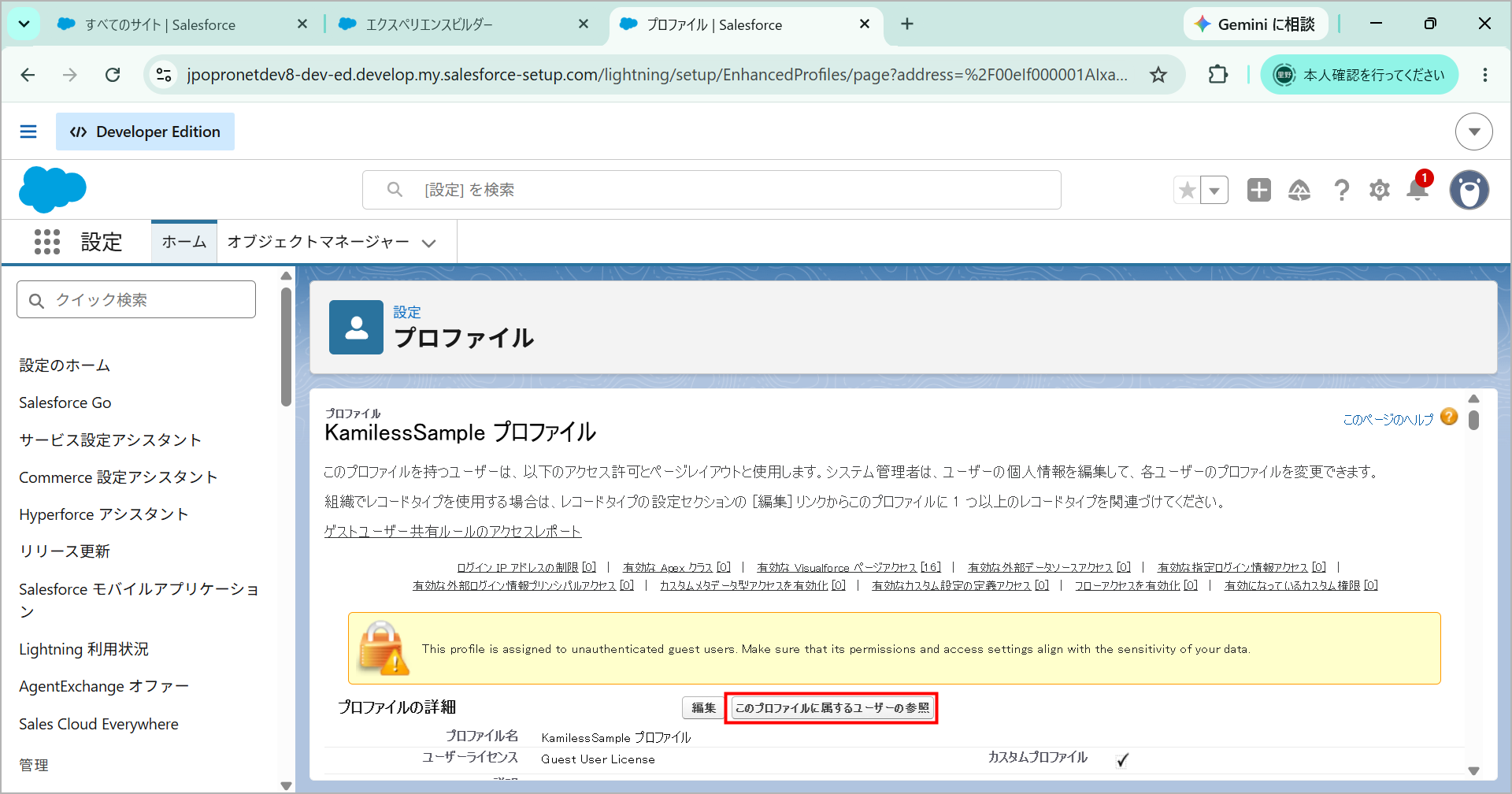
Task: Click the Trailhead guidance center icon
Action: tap(1299, 190)
